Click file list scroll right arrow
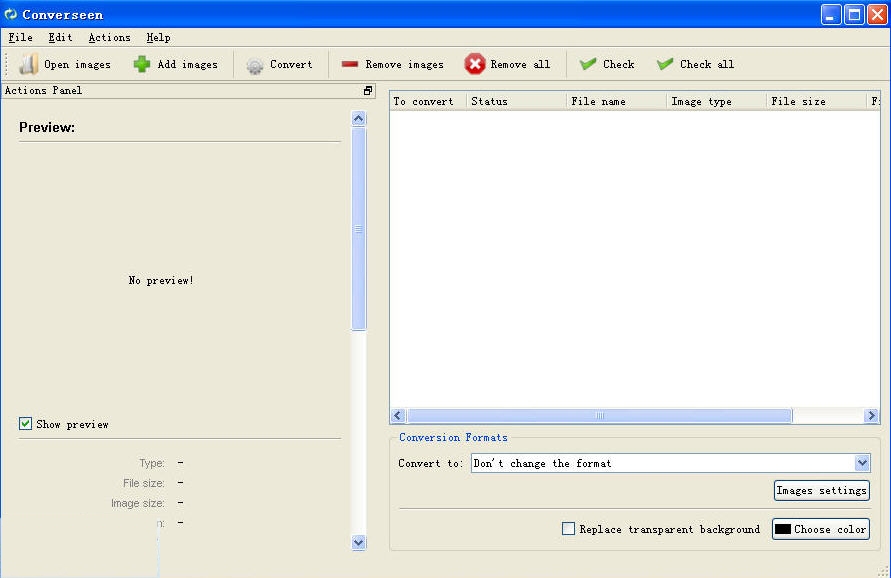Viewport: 891px width, 578px height. coord(871,416)
